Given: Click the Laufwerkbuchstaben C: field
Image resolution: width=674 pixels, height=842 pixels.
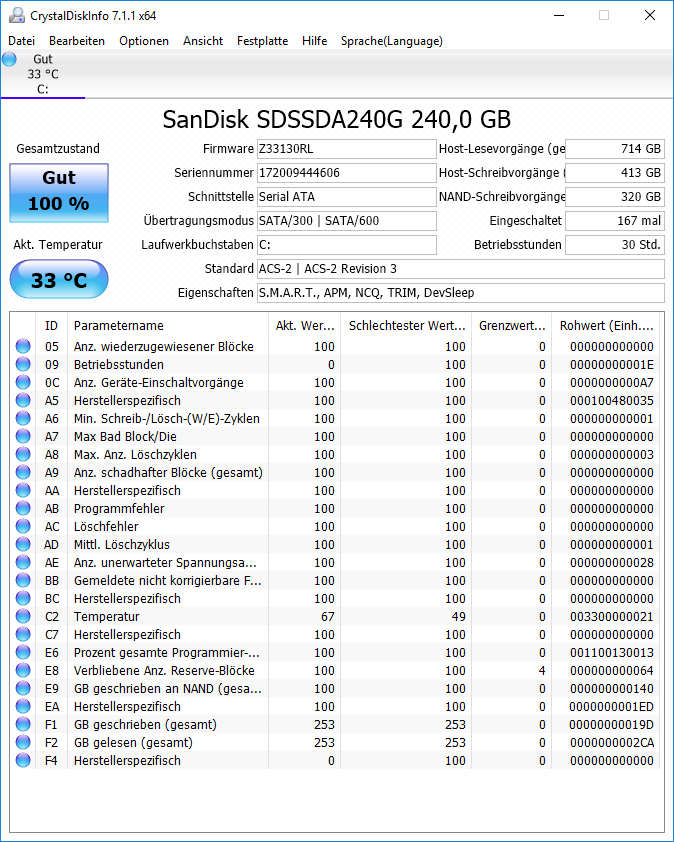Looking at the screenshot, I should [346, 245].
